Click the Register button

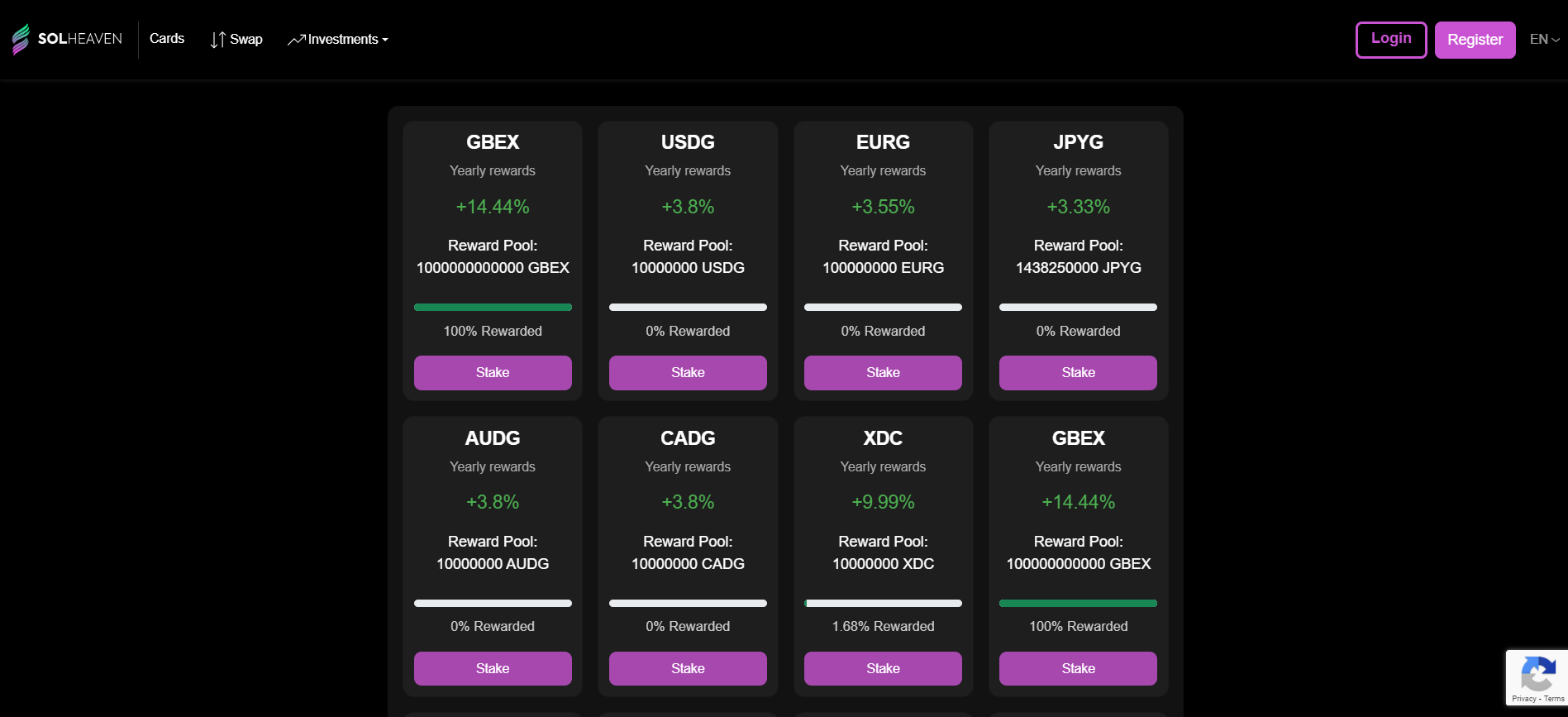1475,40
